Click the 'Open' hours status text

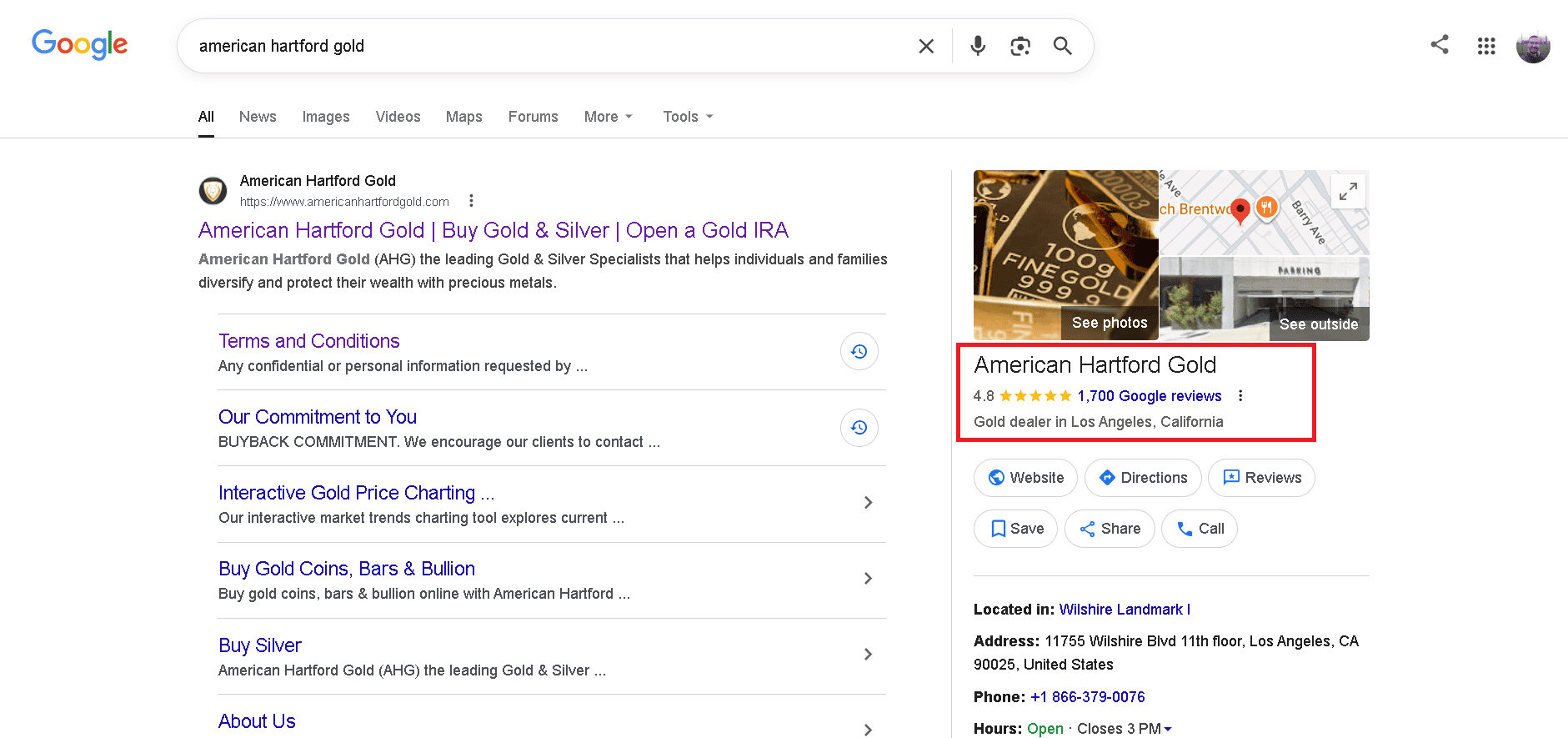pyautogui.click(x=1045, y=729)
